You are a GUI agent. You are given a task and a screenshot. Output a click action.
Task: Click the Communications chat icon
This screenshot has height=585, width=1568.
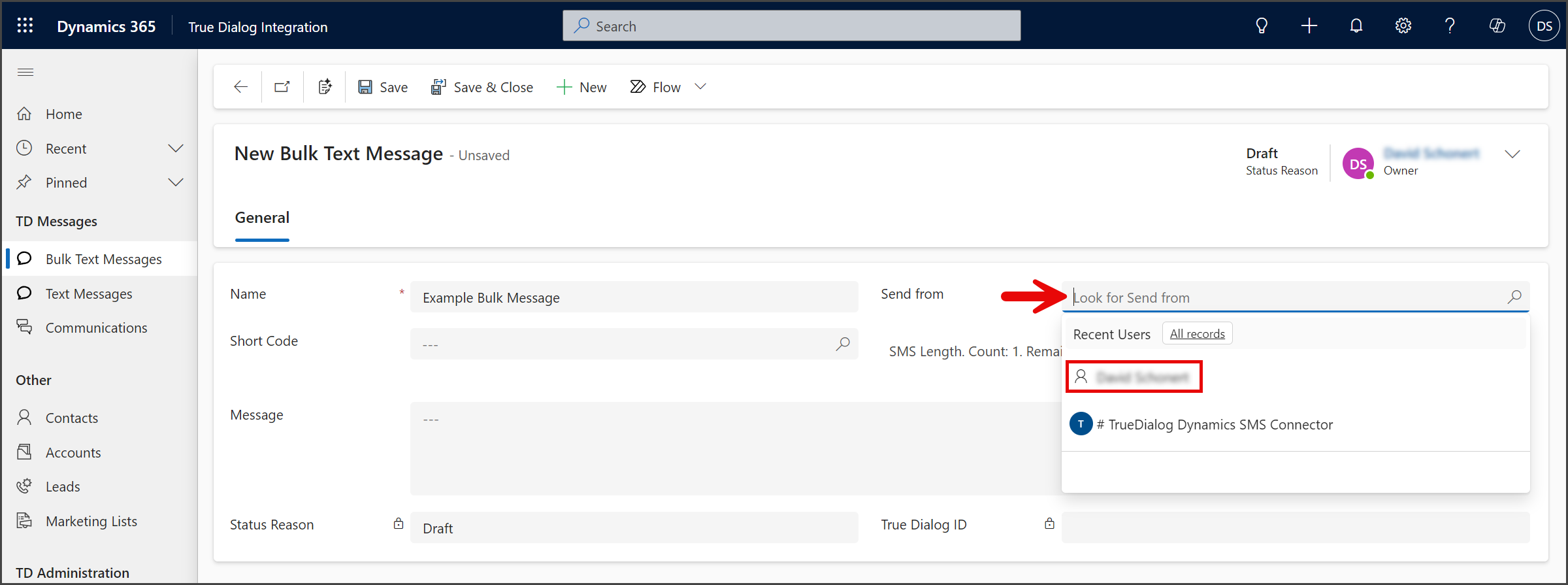(24, 327)
